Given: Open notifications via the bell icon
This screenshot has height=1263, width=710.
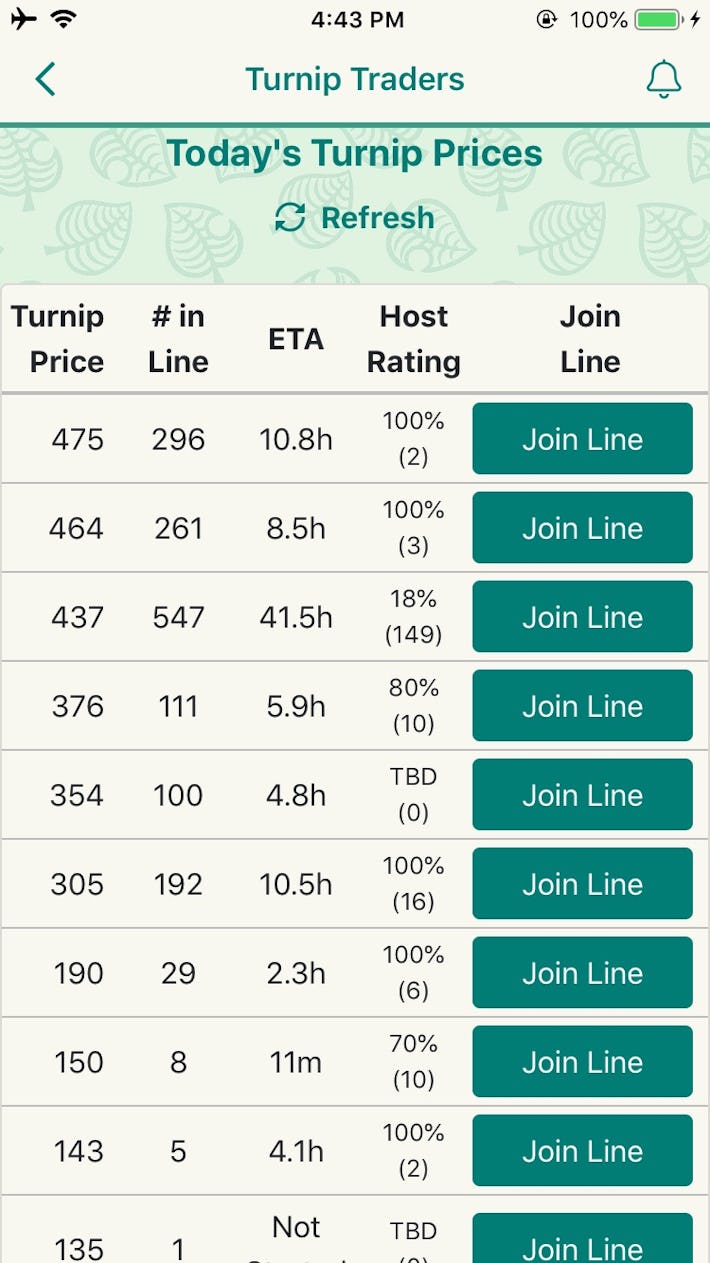Looking at the screenshot, I should point(664,79).
